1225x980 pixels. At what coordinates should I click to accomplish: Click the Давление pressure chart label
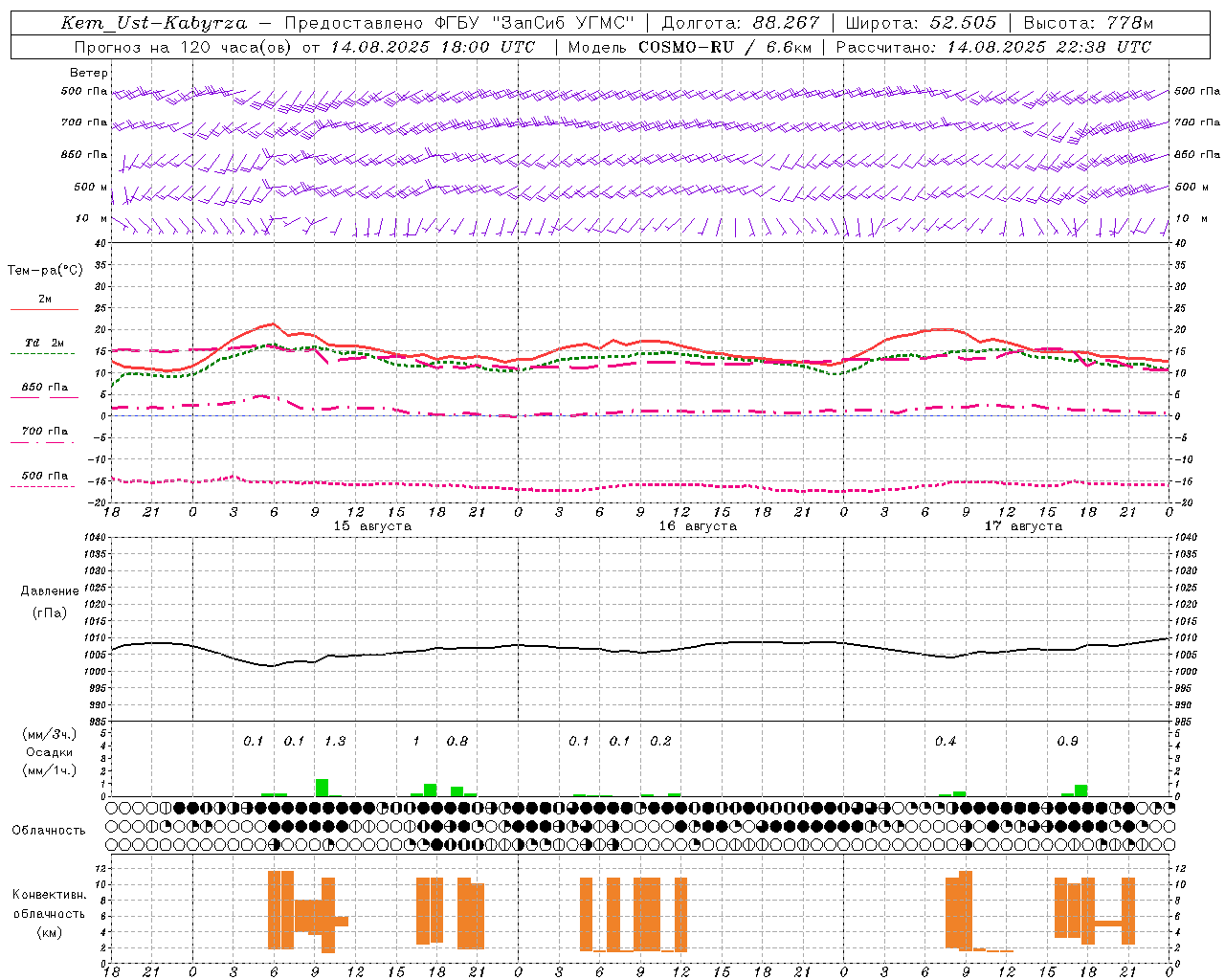click(50, 591)
